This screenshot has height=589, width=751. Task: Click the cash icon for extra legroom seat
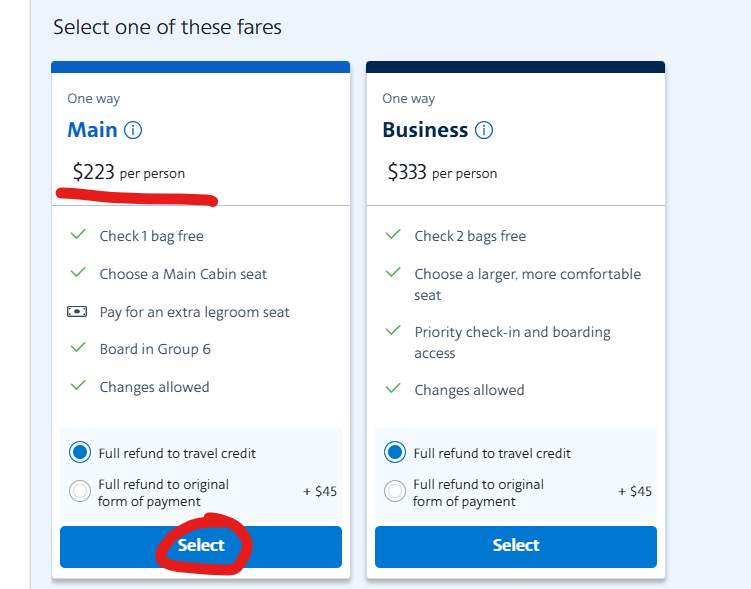coord(77,312)
